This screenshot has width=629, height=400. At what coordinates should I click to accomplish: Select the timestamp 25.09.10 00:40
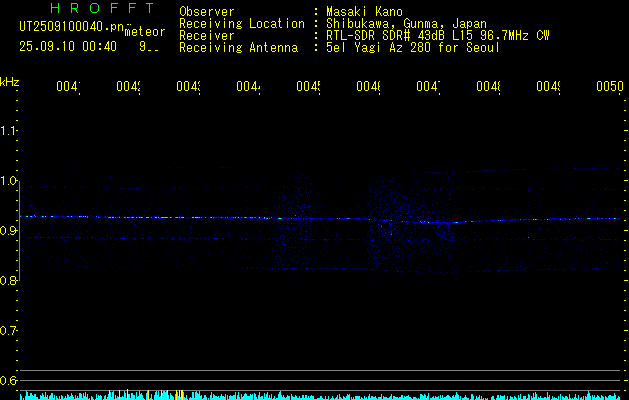tap(68, 47)
